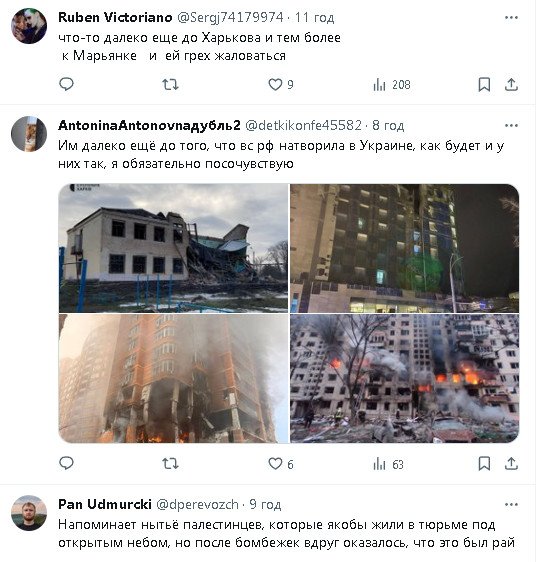Screen dimensions: 541x562
Task: Open more options for AntoninaAntonovna's tweet
Action: click(x=511, y=125)
